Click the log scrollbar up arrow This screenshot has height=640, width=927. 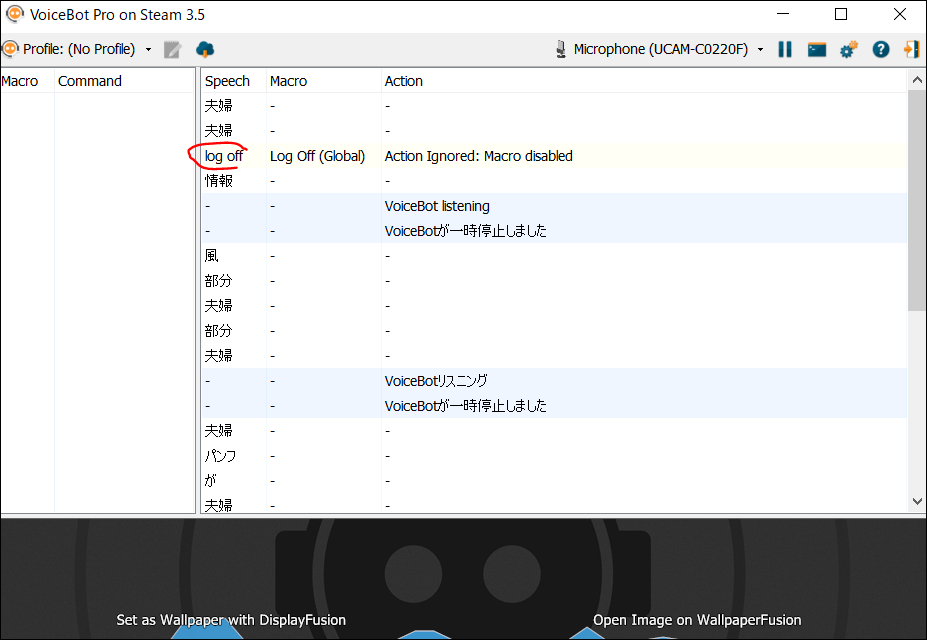click(917, 79)
